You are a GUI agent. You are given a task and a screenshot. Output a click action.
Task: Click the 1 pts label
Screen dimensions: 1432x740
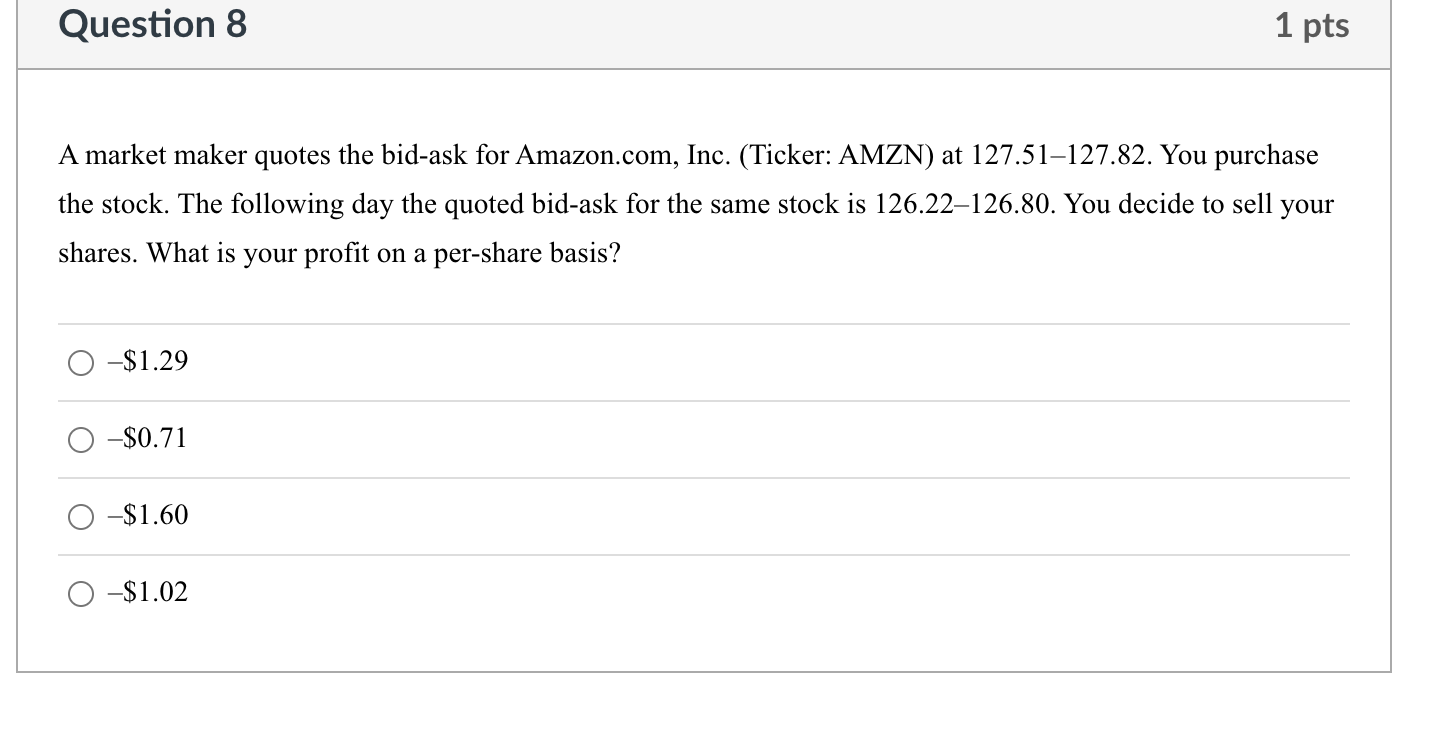click(1315, 25)
